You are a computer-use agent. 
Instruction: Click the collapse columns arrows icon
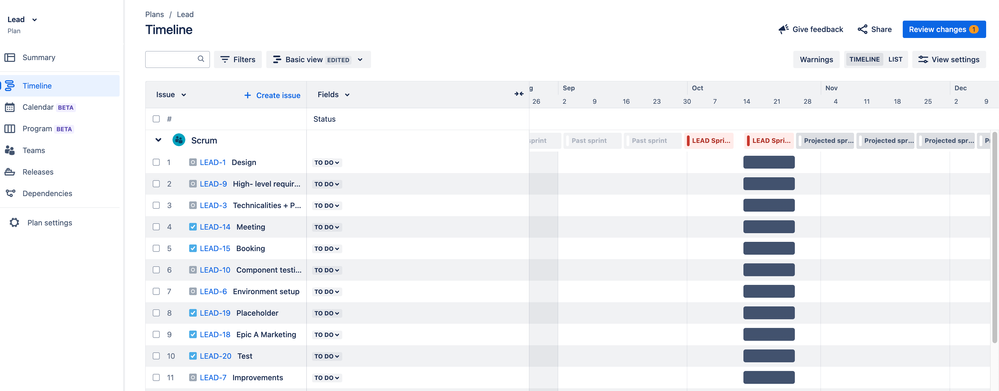point(519,94)
